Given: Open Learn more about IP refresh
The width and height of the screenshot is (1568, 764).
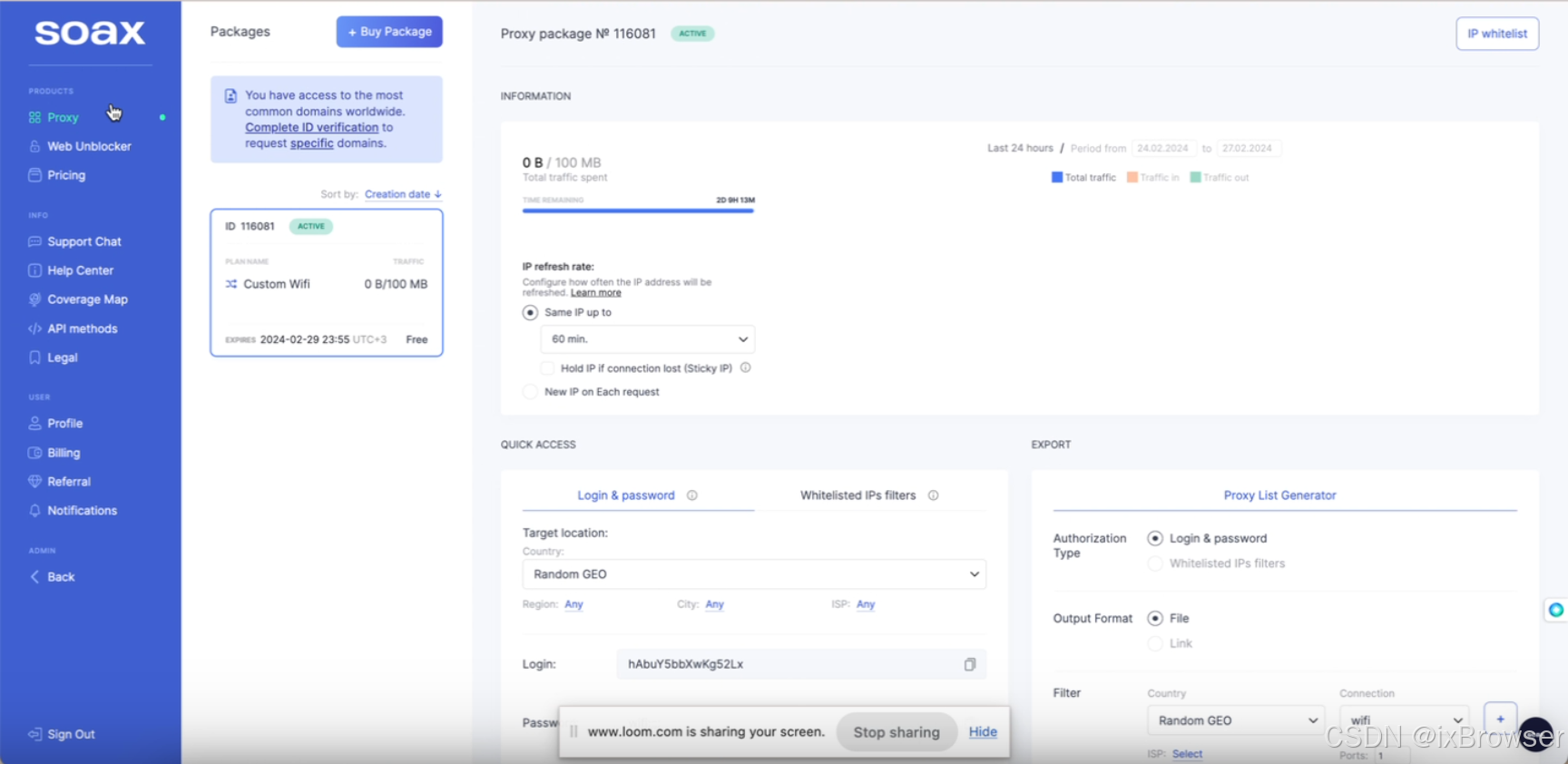Looking at the screenshot, I should (596, 293).
